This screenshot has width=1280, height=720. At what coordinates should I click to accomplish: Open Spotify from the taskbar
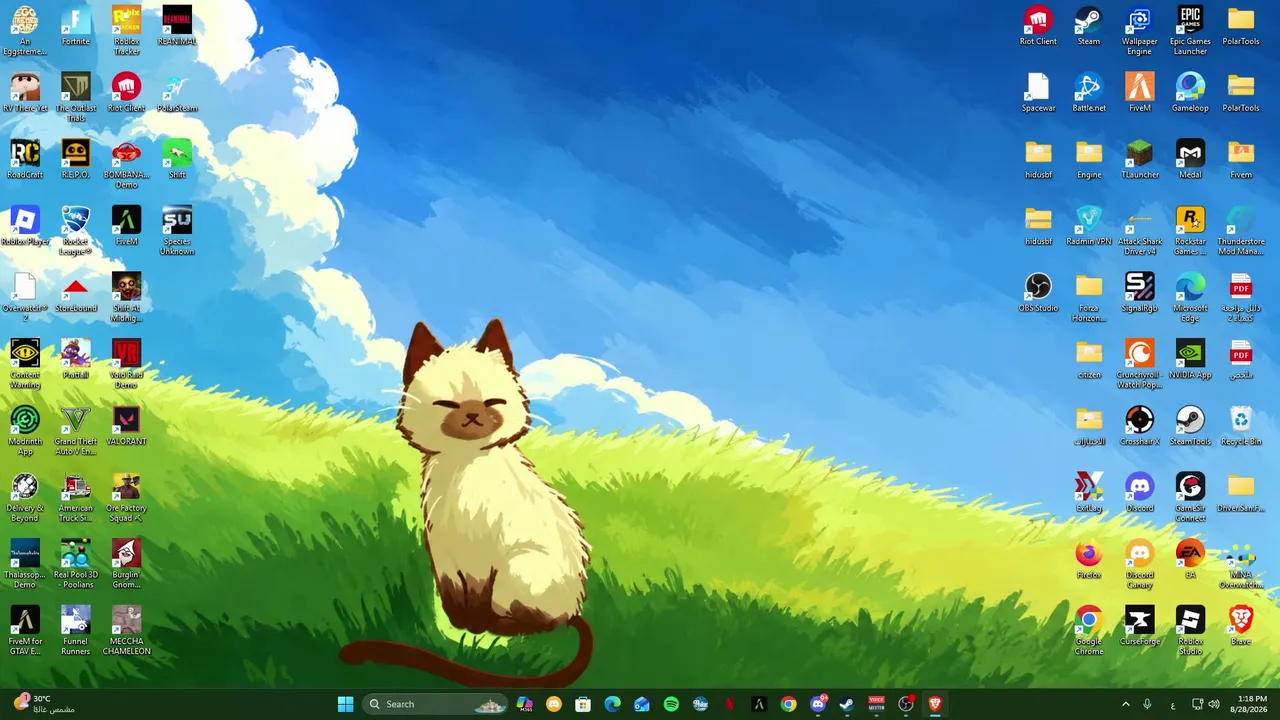(x=671, y=704)
